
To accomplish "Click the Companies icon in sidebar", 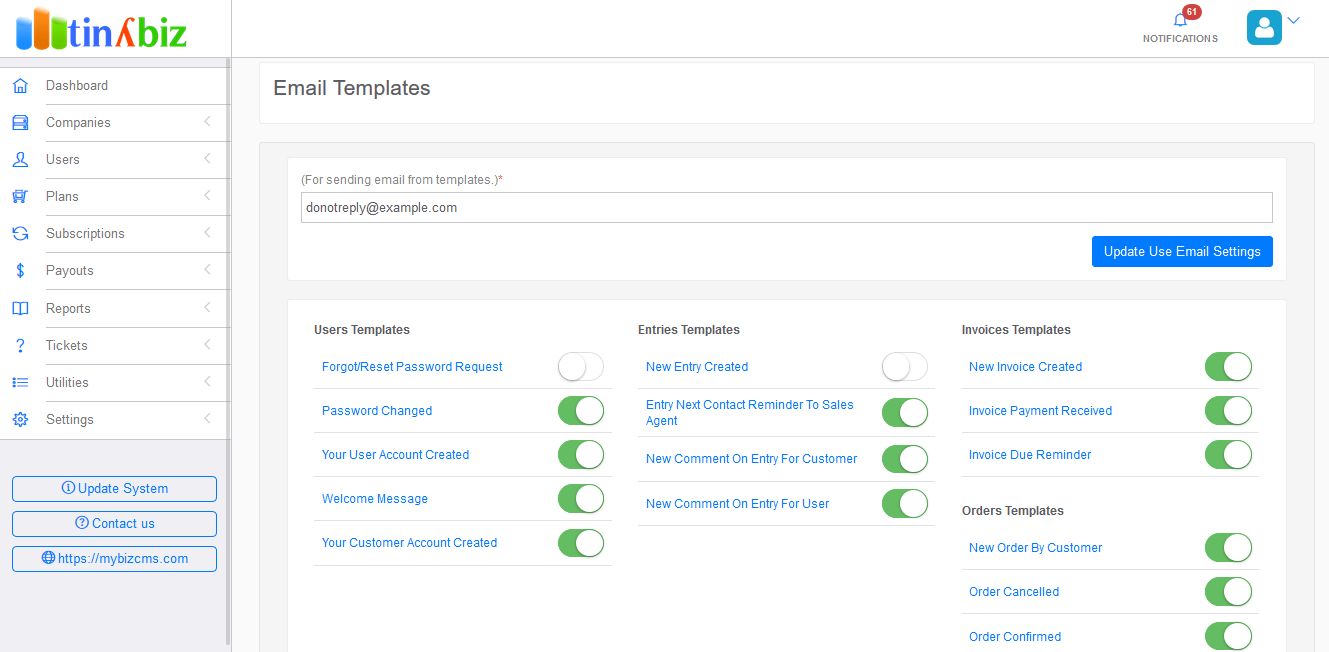I will (x=20, y=123).
